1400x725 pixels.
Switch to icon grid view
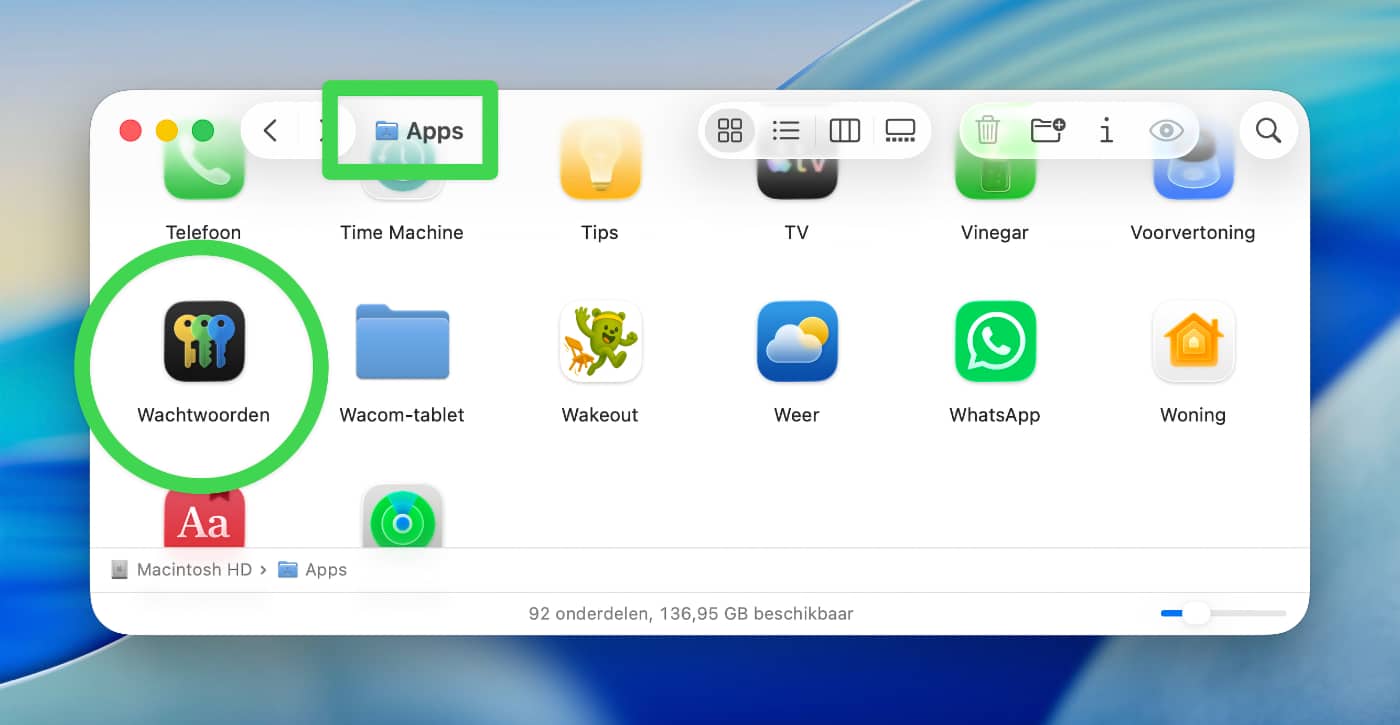730,131
